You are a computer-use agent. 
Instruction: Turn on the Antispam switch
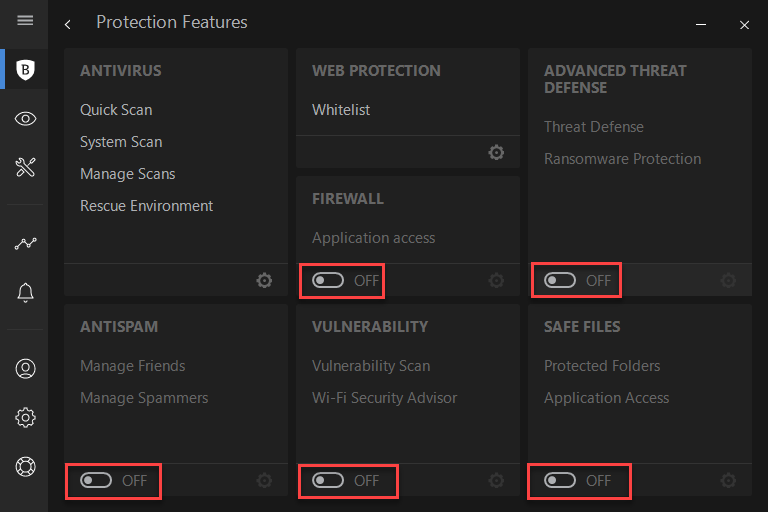click(x=96, y=481)
